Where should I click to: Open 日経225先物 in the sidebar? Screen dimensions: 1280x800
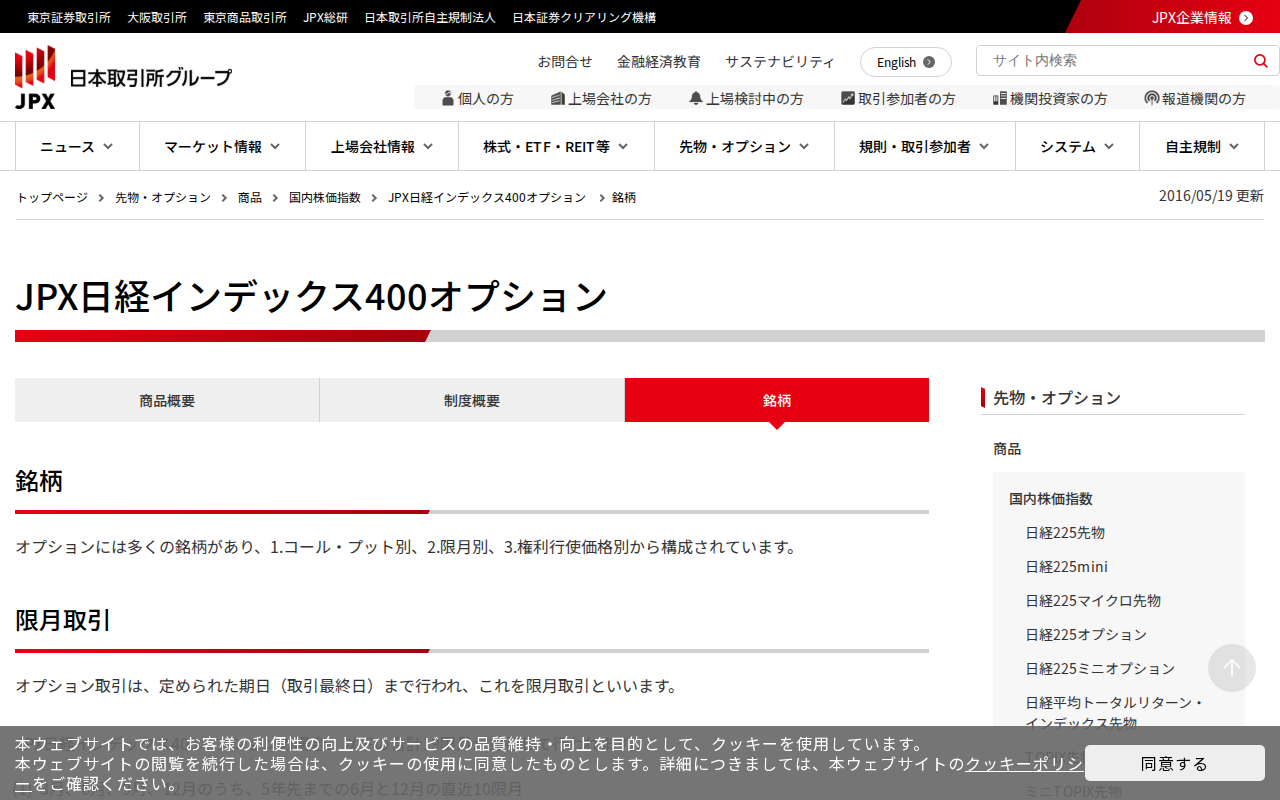tap(1065, 532)
